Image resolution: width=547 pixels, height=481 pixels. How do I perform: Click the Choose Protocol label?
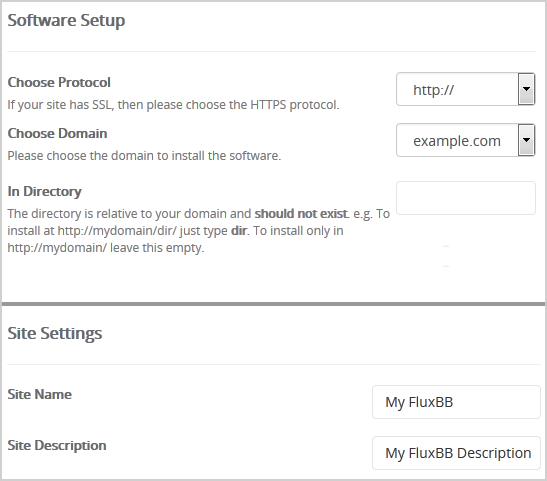59,82
